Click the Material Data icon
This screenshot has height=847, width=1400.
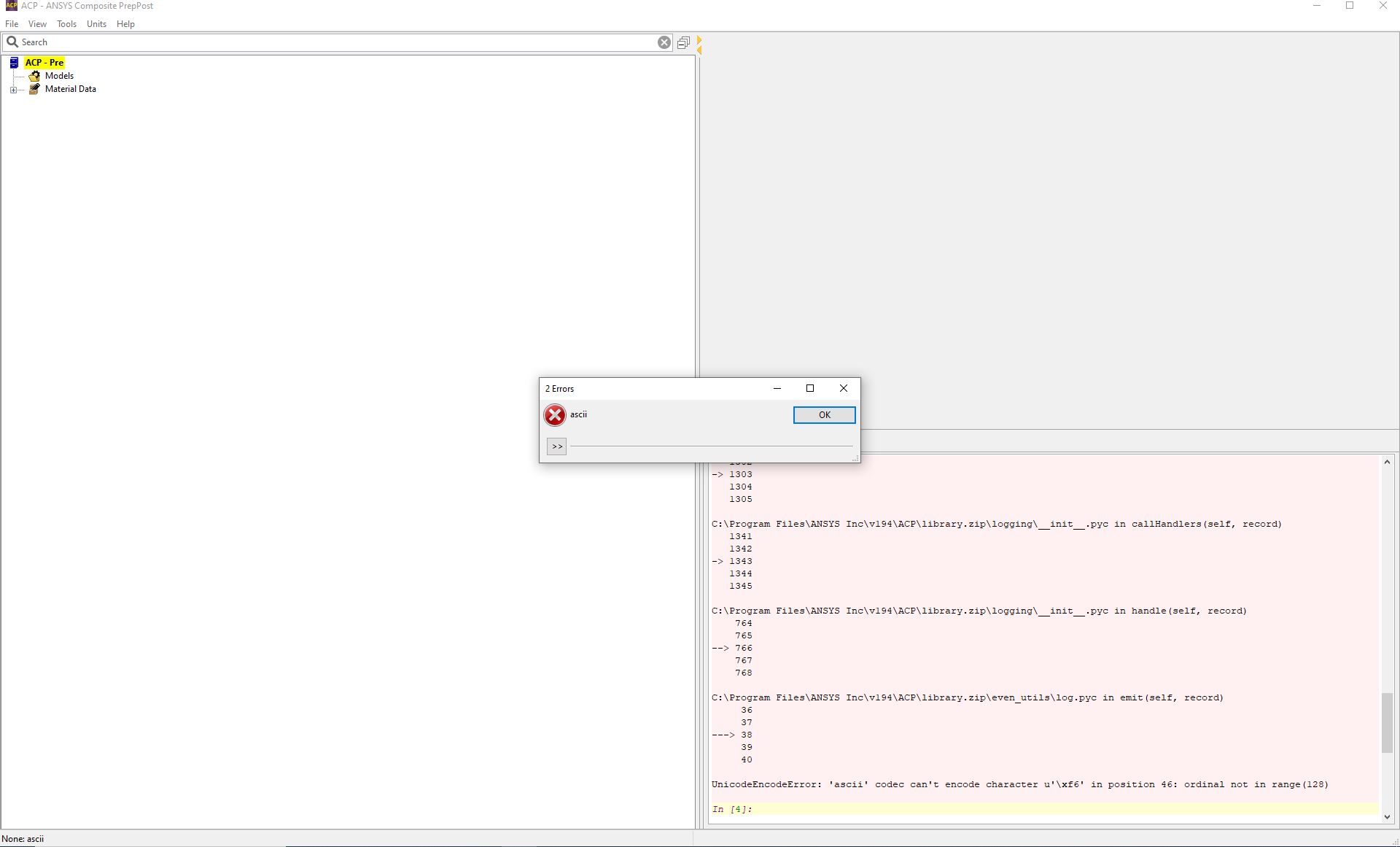click(34, 89)
